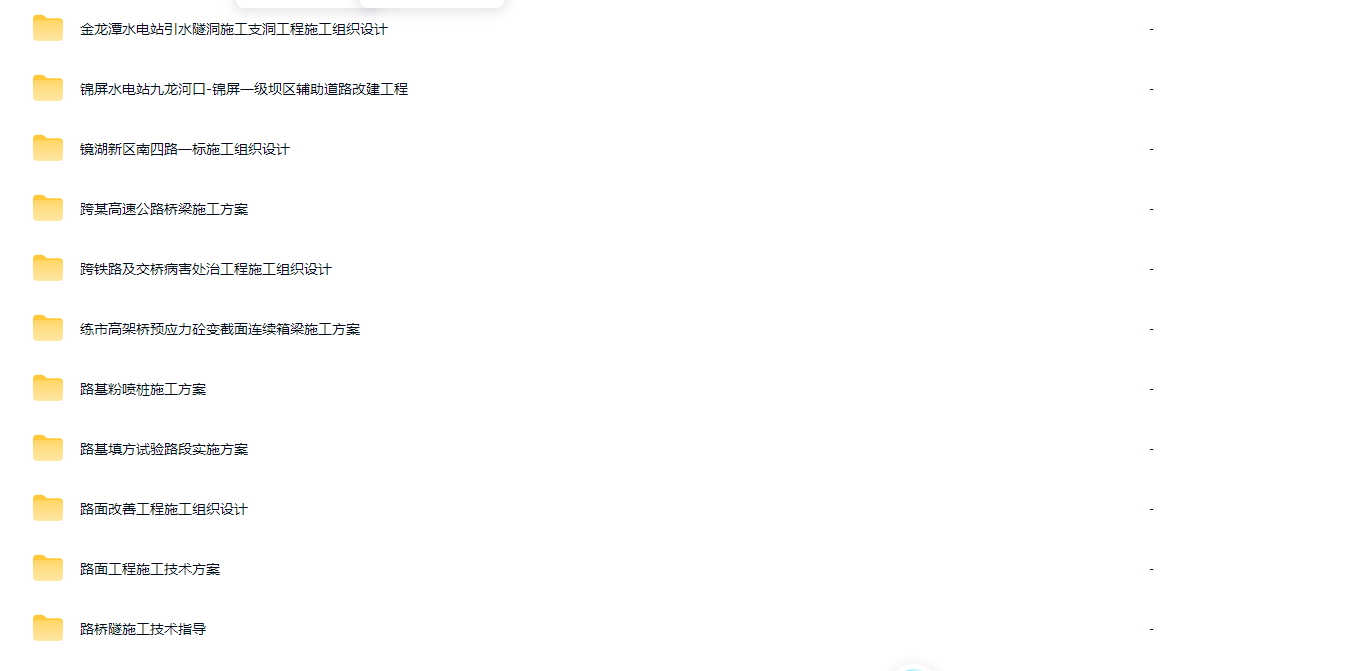
Task: Click folder icon beside 练市高架桥预应力砼变截面
Action: (x=48, y=329)
